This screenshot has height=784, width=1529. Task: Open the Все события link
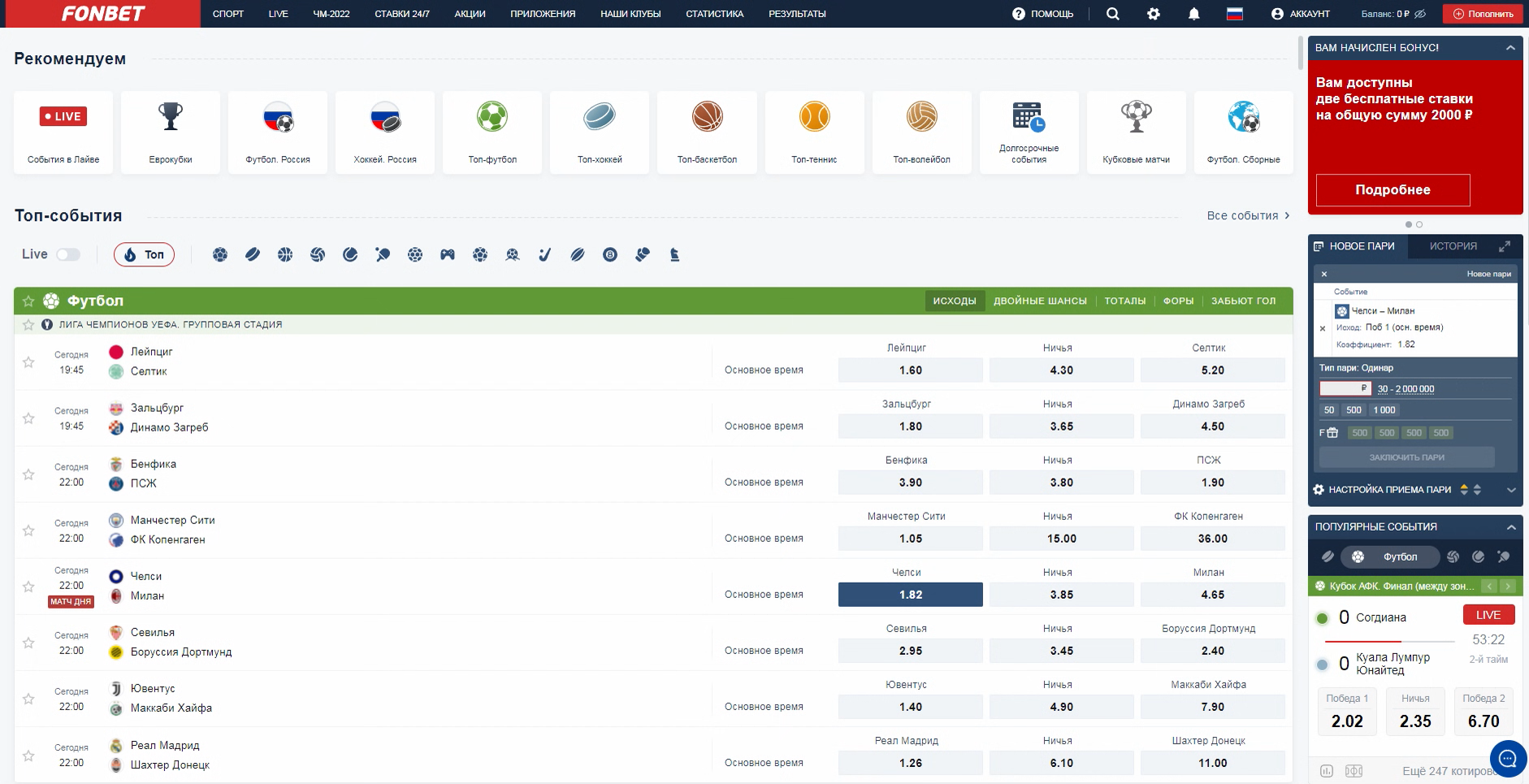point(1248,215)
